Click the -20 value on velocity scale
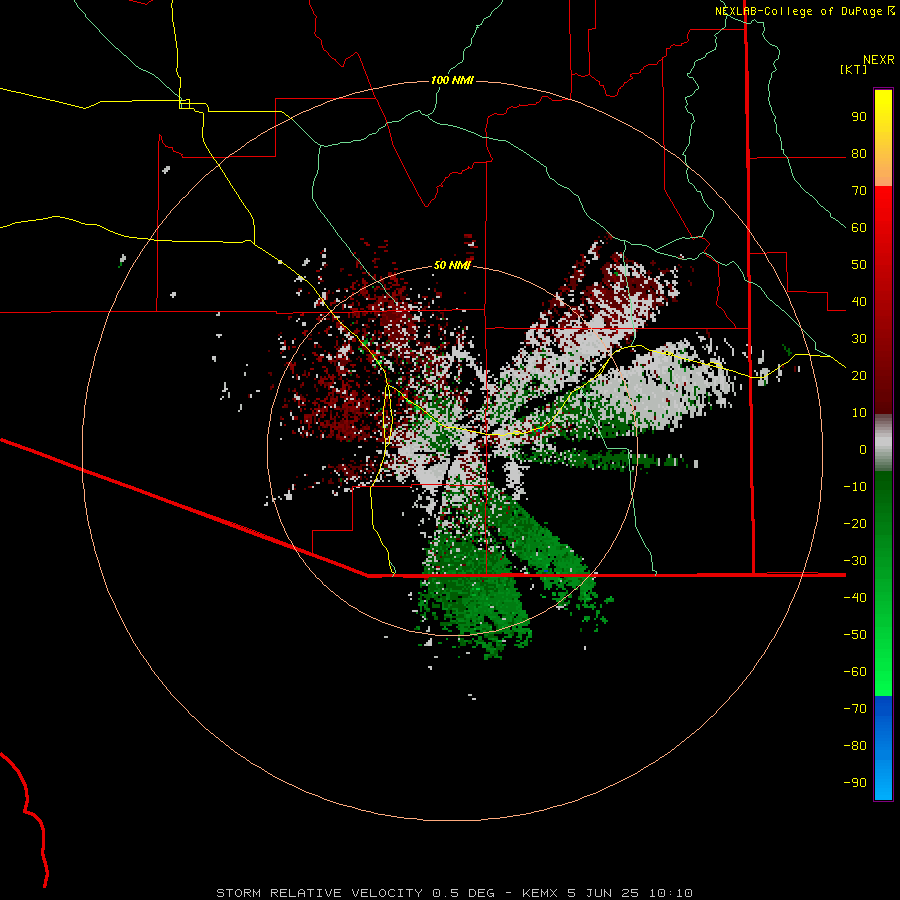This screenshot has width=900, height=900. coord(855,524)
